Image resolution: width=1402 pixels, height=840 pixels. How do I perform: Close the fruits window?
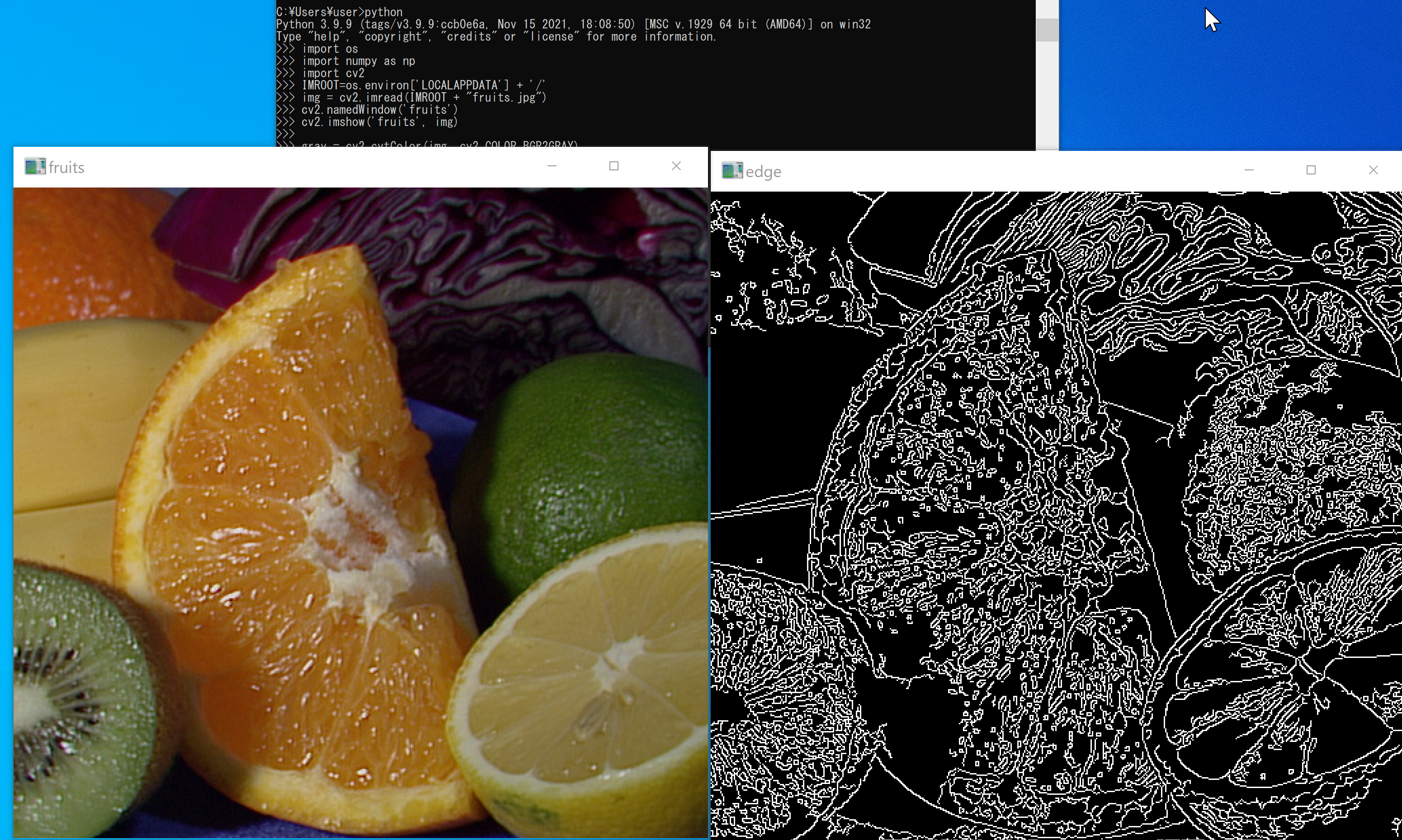(x=676, y=166)
